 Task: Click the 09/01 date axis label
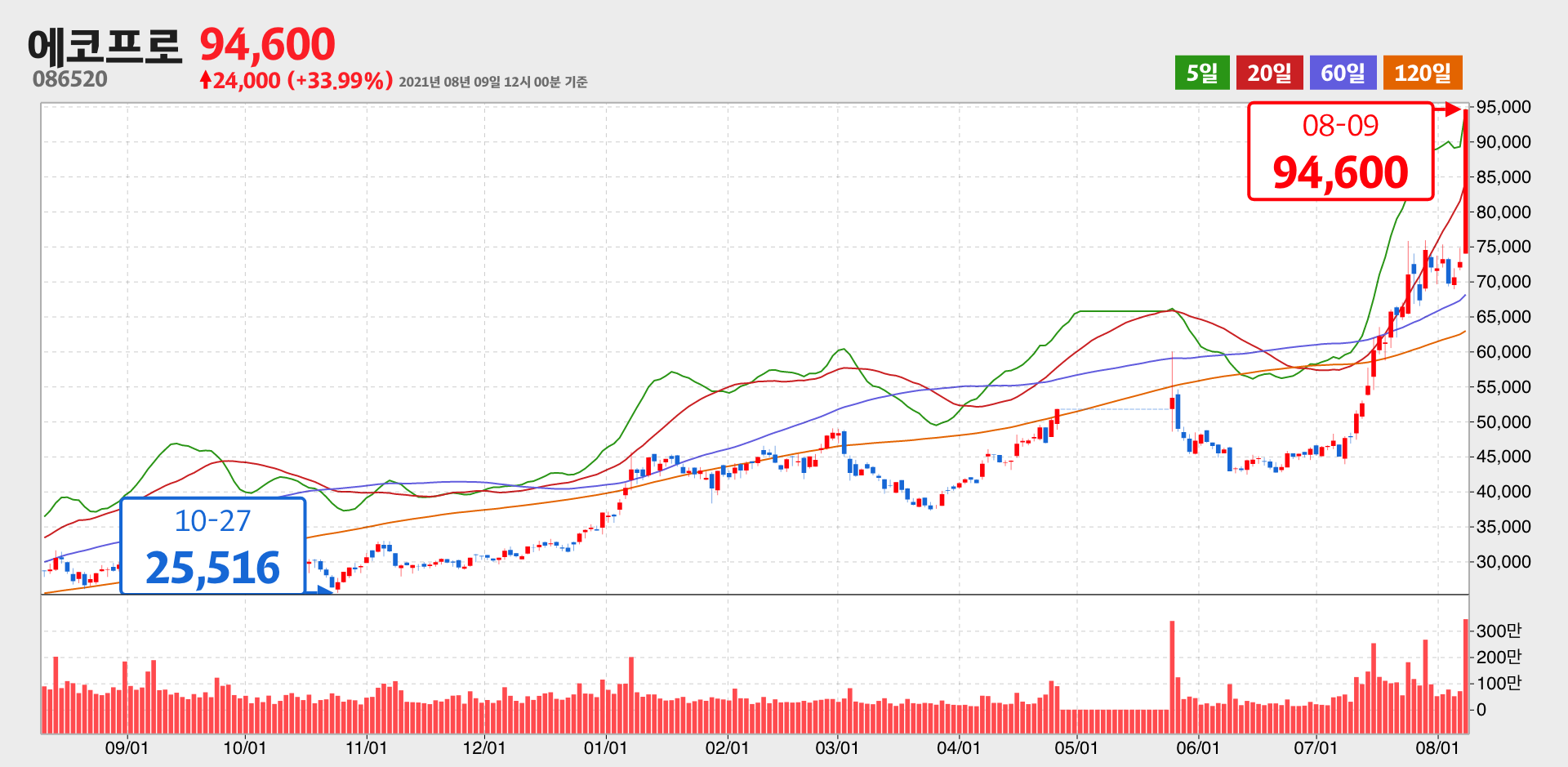point(127,747)
